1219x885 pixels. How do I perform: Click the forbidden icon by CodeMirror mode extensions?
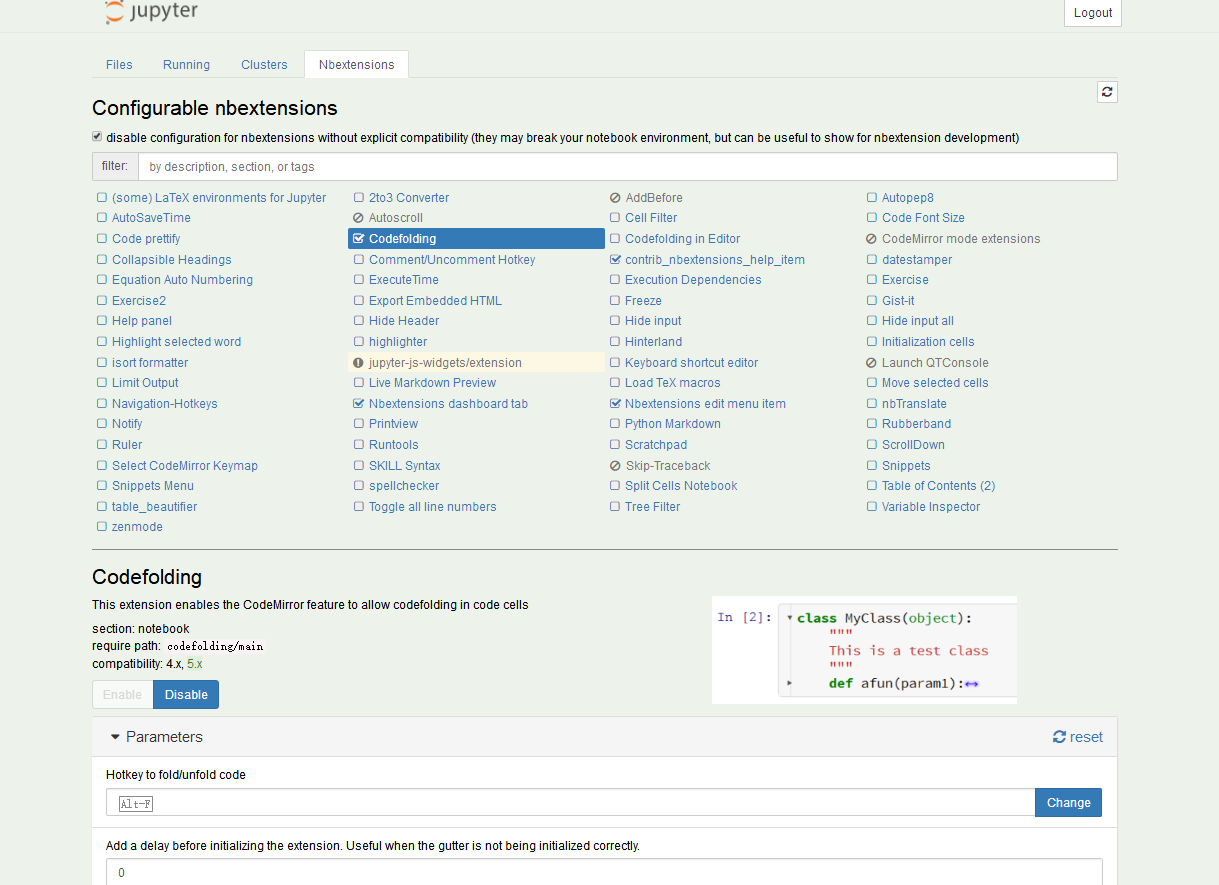[x=872, y=239]
